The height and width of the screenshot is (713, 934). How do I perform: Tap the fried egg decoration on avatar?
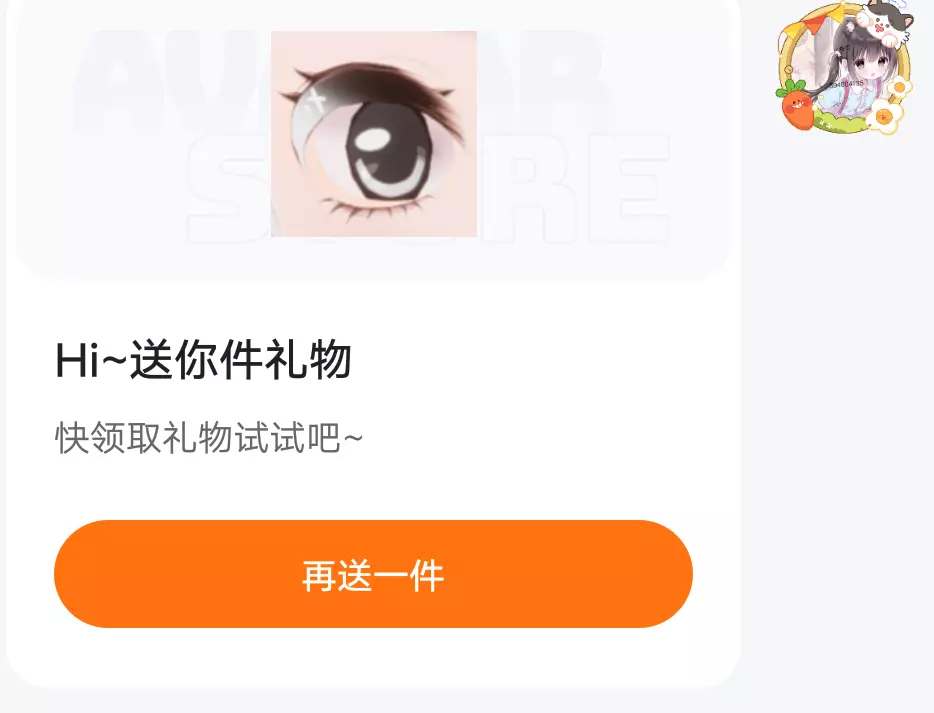pos(883,115)
